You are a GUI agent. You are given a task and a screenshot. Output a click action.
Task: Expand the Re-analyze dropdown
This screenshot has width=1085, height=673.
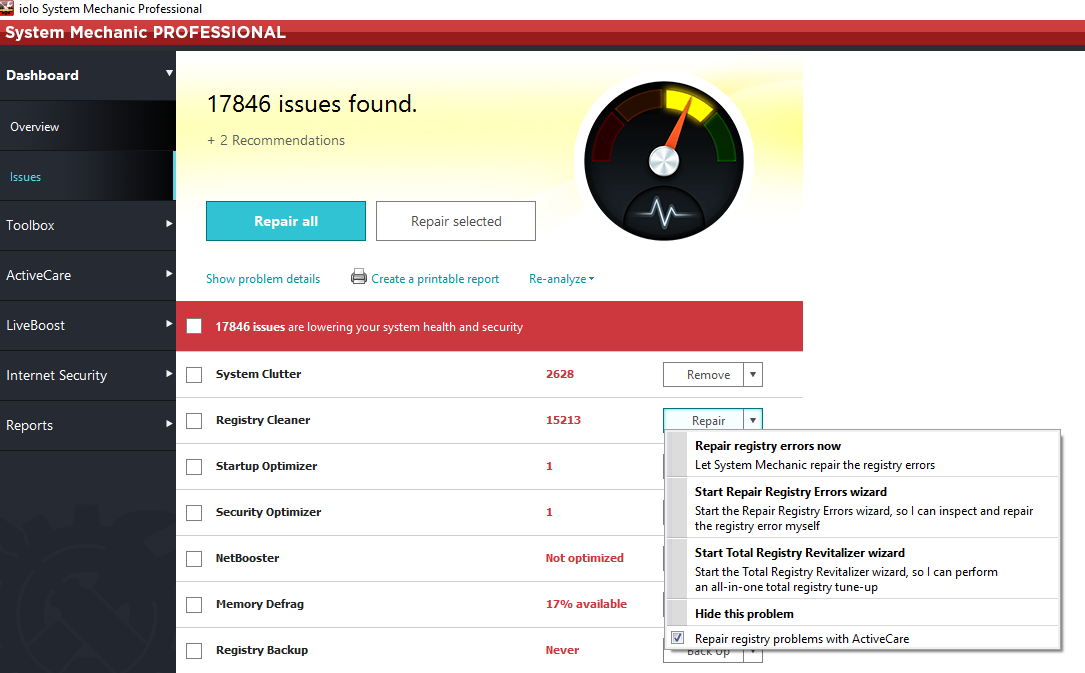coord(561,279)
